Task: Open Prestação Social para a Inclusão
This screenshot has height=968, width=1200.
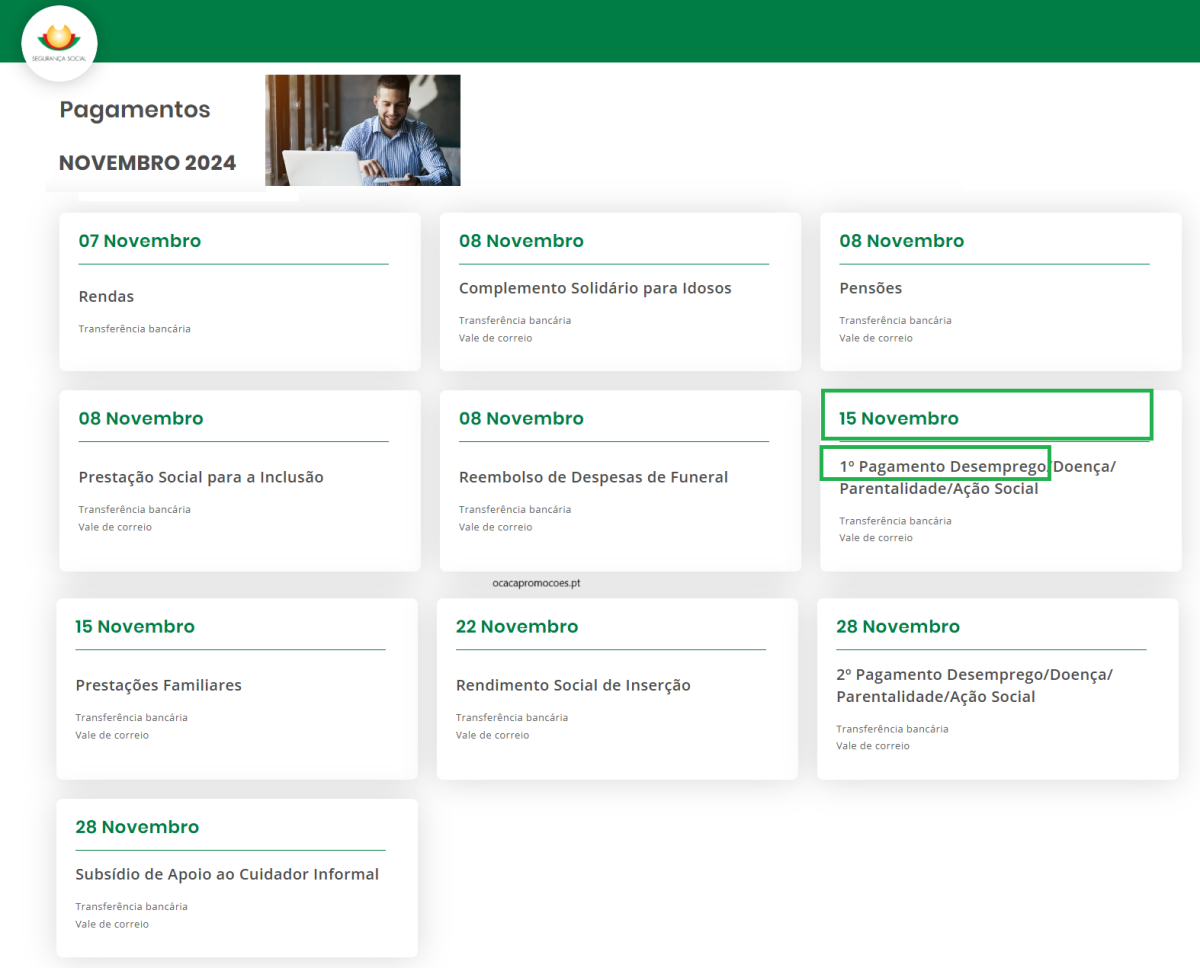Action: tap(201, 478)
